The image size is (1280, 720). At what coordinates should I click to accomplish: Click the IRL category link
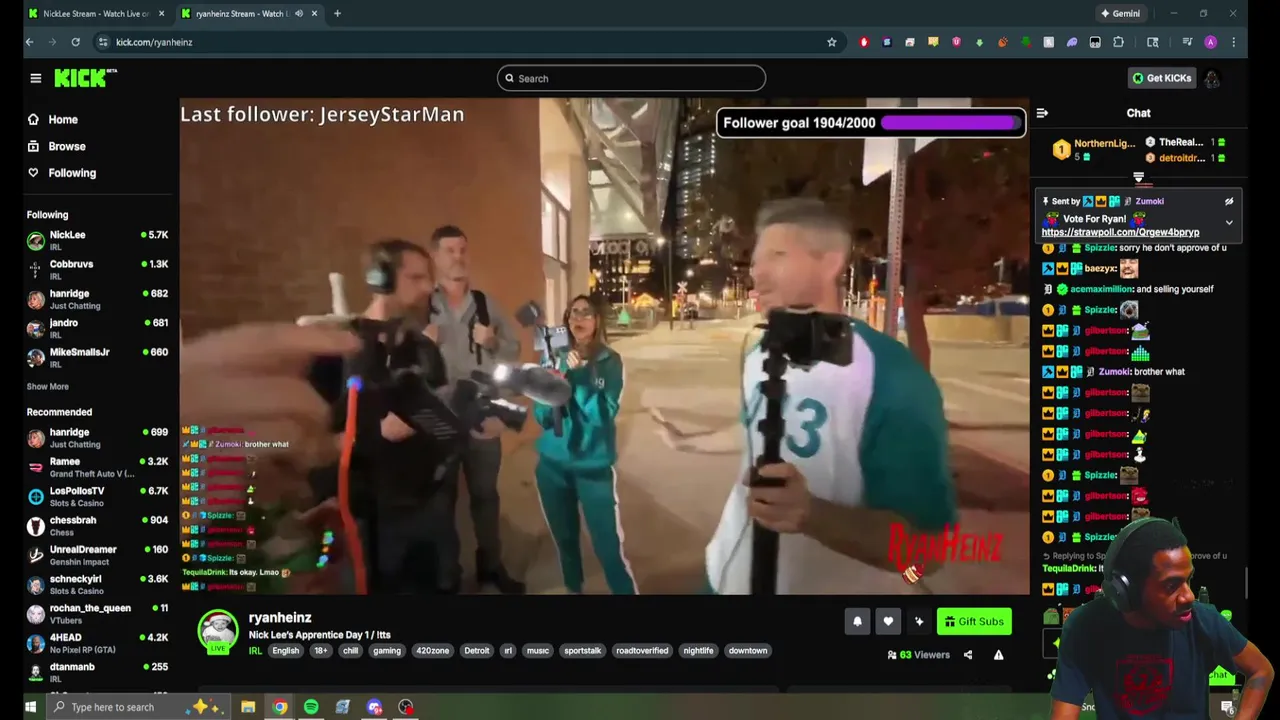pos(255,651)
